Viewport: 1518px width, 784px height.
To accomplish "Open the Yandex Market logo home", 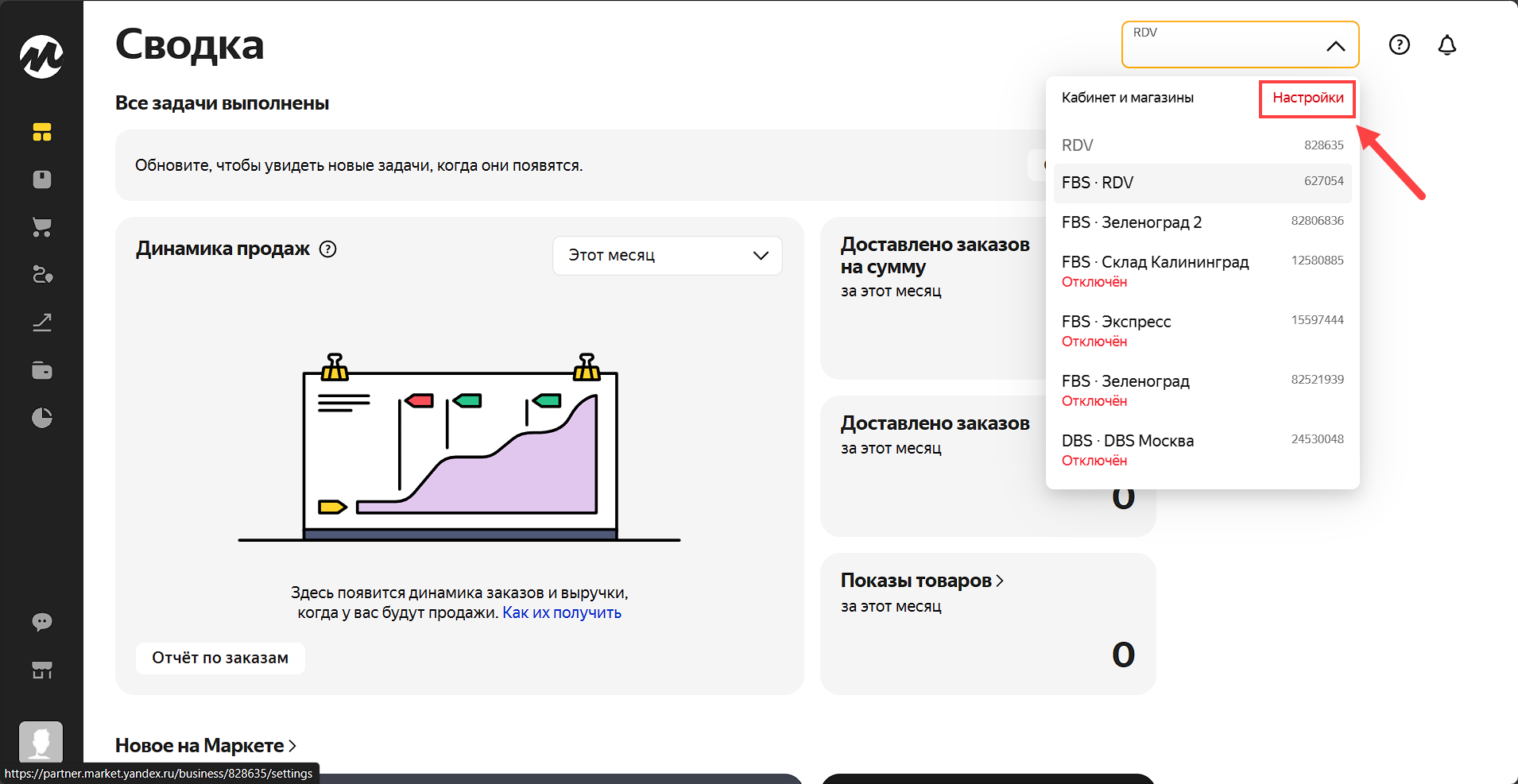I will coord(41,56).
